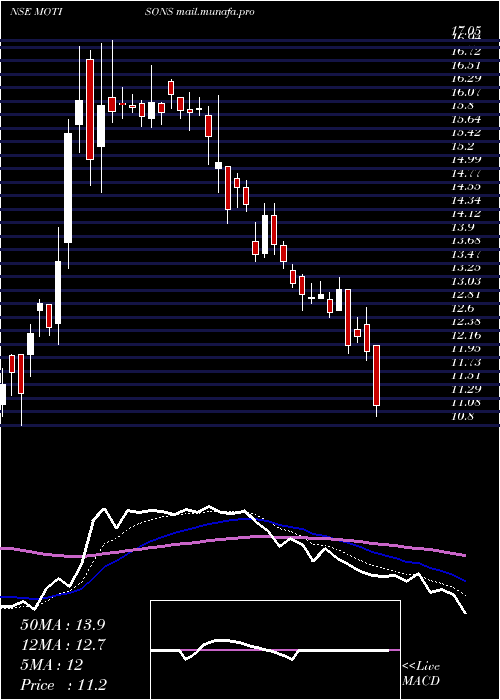This screenshot has width=500, height=700.
Task: Select the last large red candlestick
Action: click(376, 375)
